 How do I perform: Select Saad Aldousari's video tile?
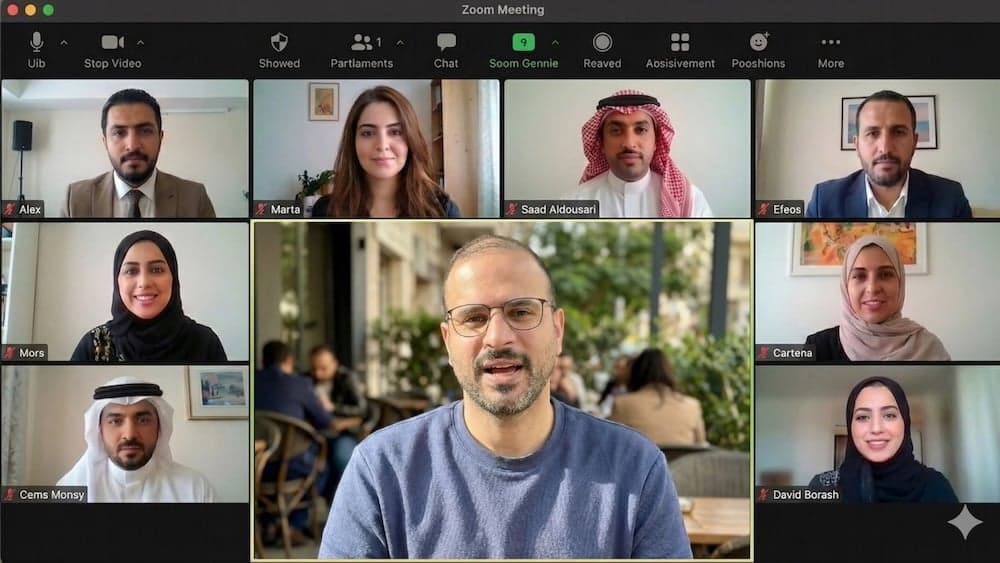(x=628, y=149)
